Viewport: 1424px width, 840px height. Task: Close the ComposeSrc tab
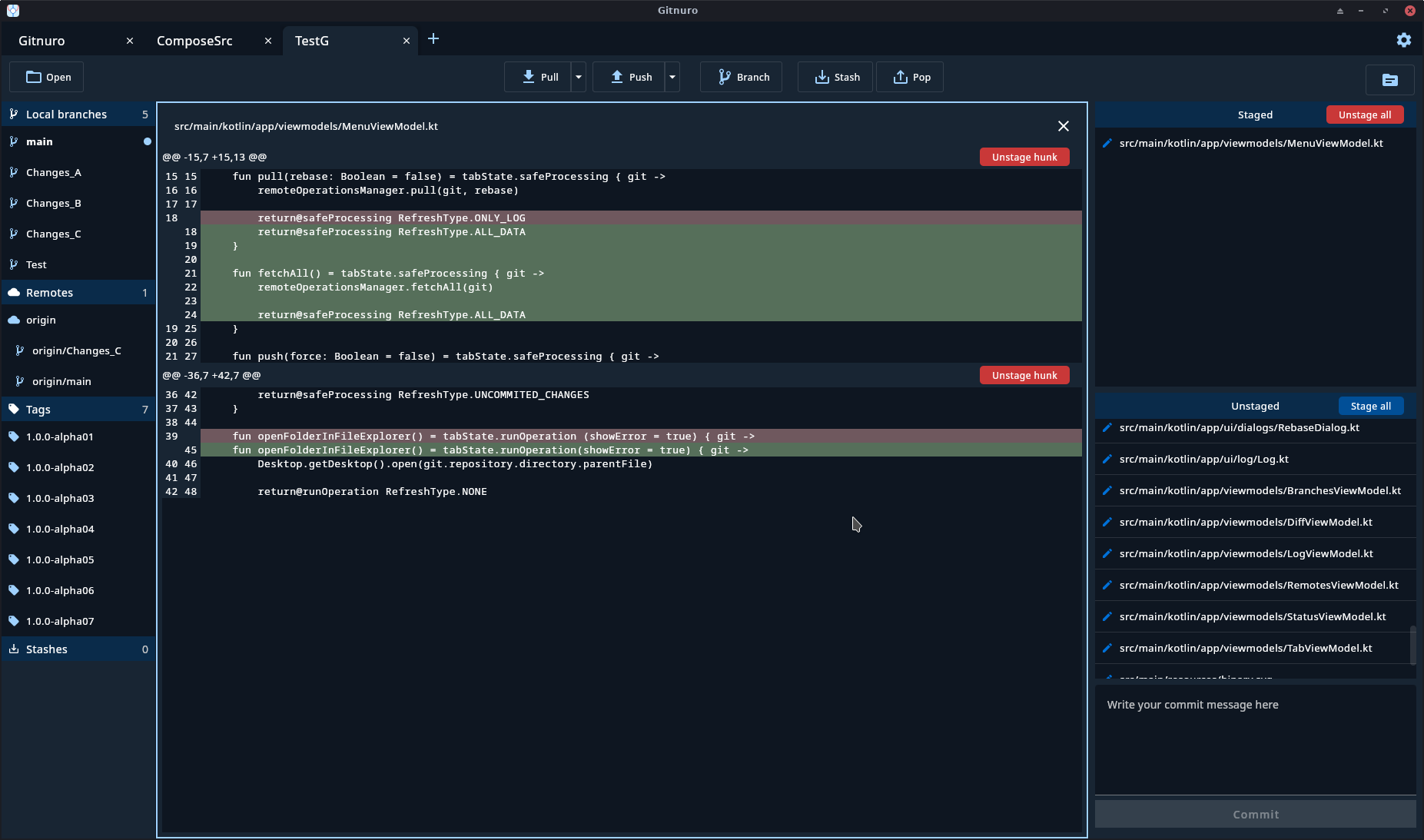click(x=268, y=41)
